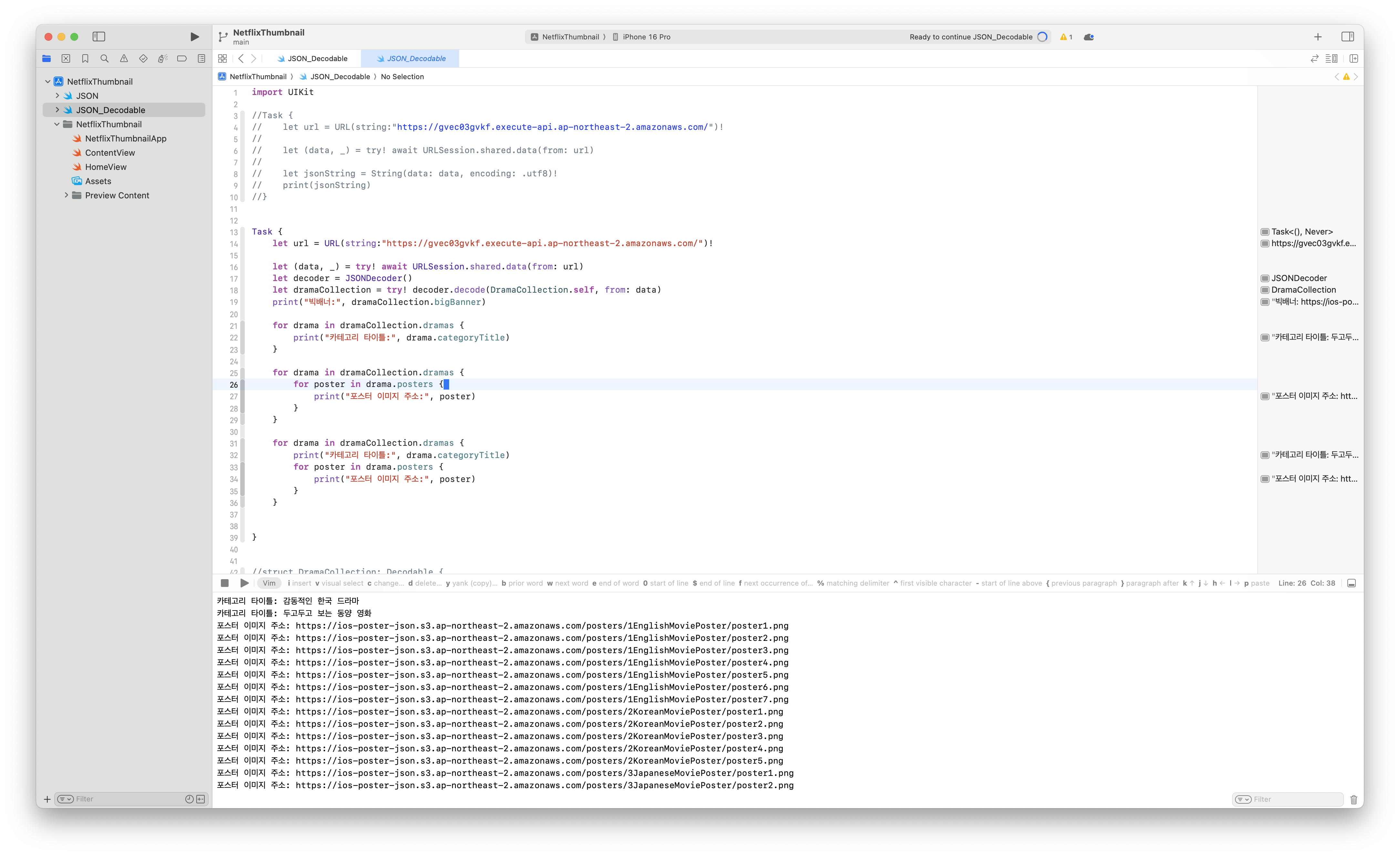Clear the console with the trash icon

click(x=1354, y=800)
